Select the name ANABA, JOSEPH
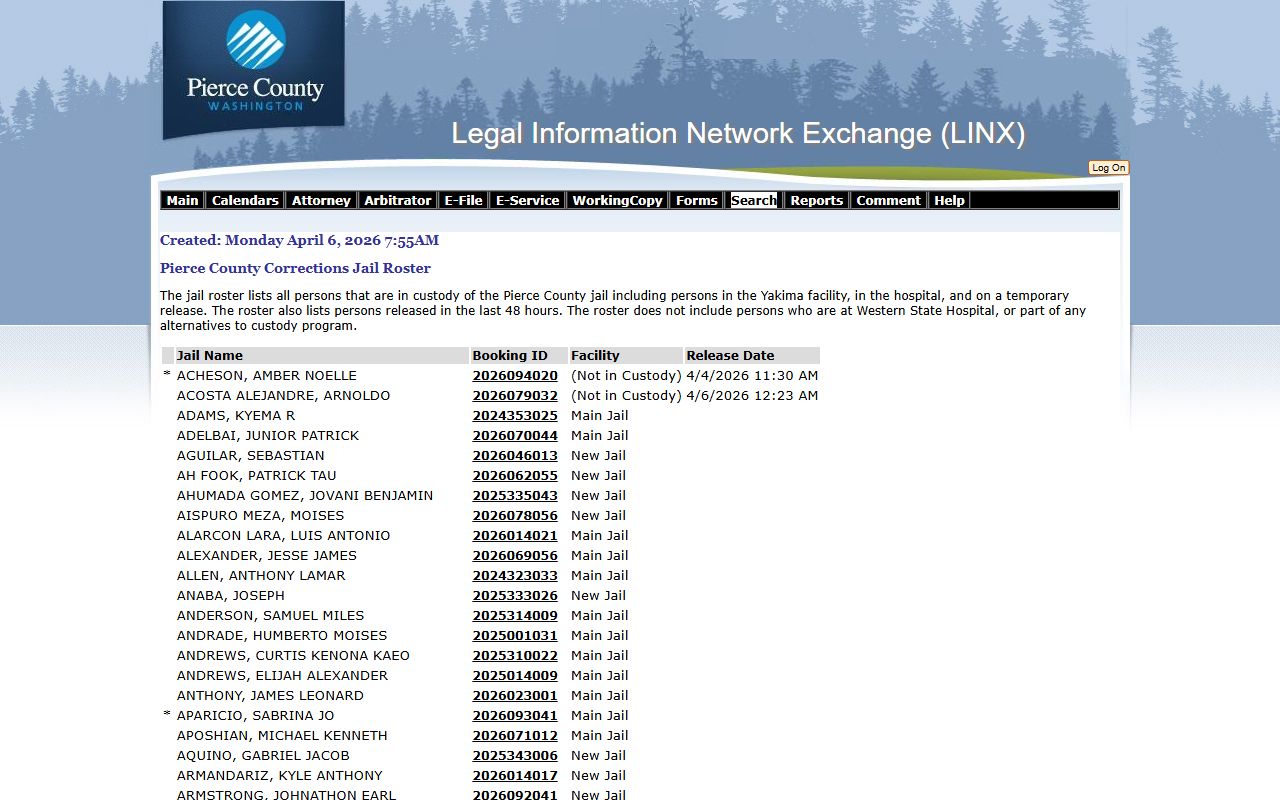Viewport: 1280px width, 800px height. pos(231,596)
